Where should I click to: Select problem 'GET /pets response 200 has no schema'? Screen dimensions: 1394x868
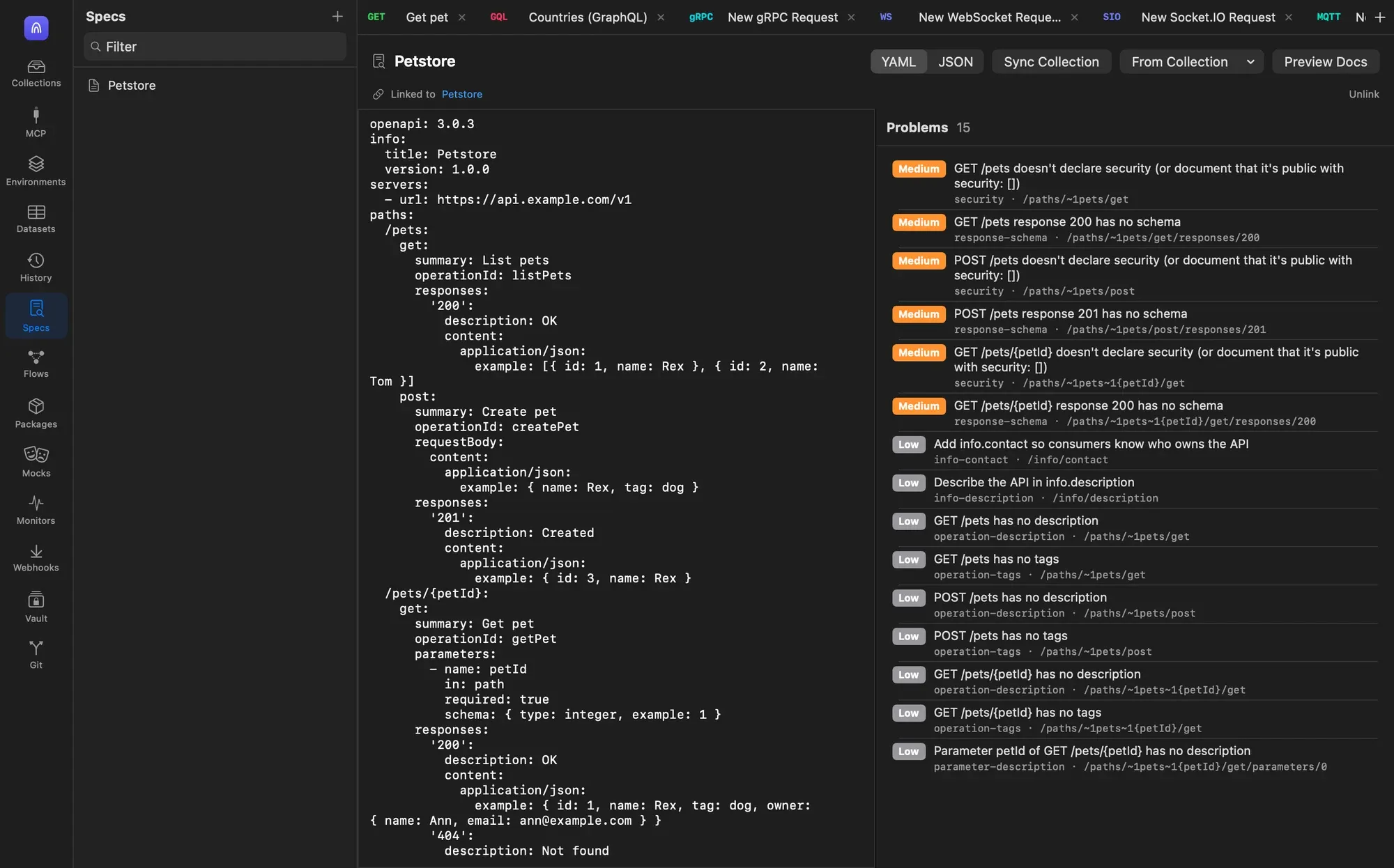(1135, 229)
